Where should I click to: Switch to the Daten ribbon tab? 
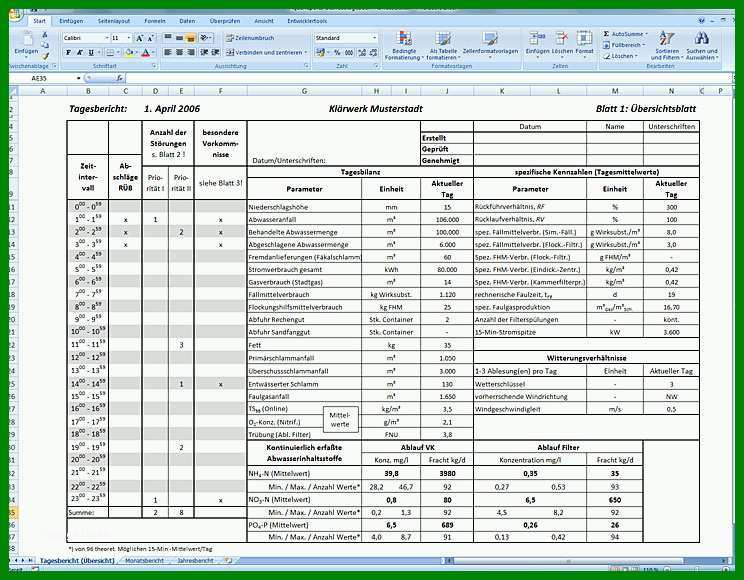point(187,21)
